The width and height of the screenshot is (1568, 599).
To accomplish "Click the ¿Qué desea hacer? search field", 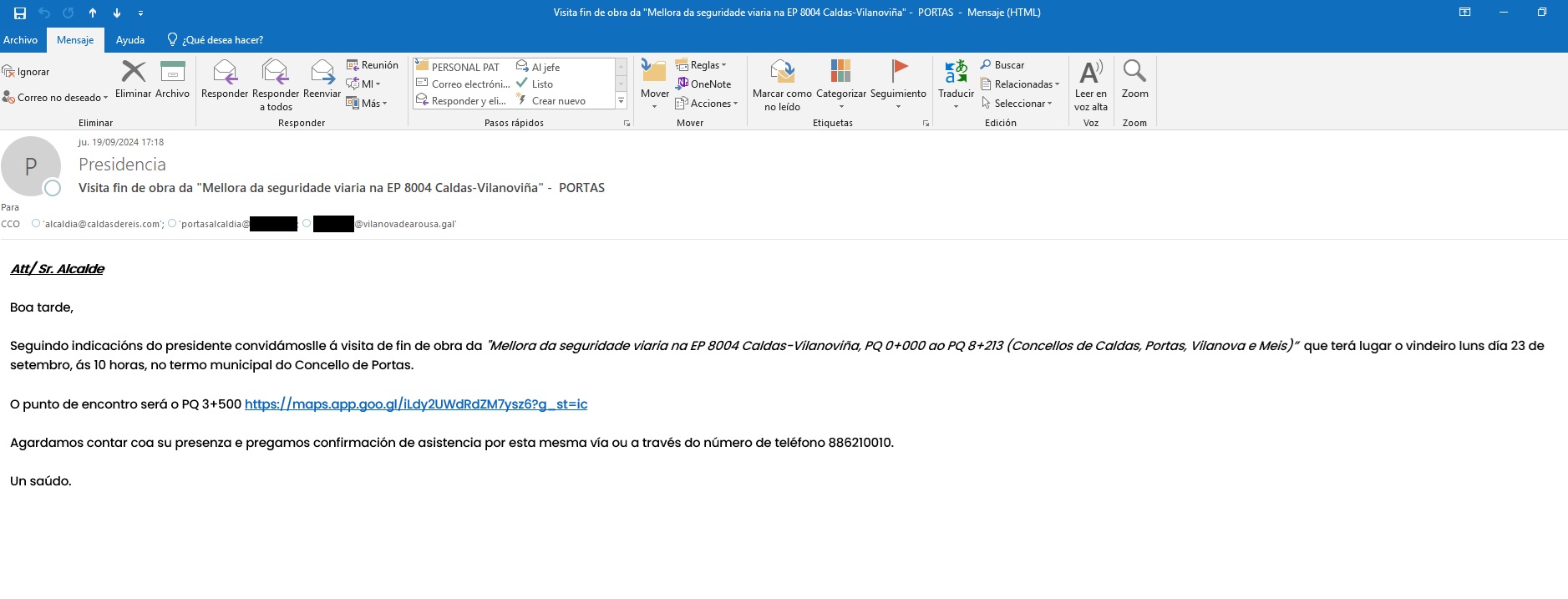I will tap(222, 40).
